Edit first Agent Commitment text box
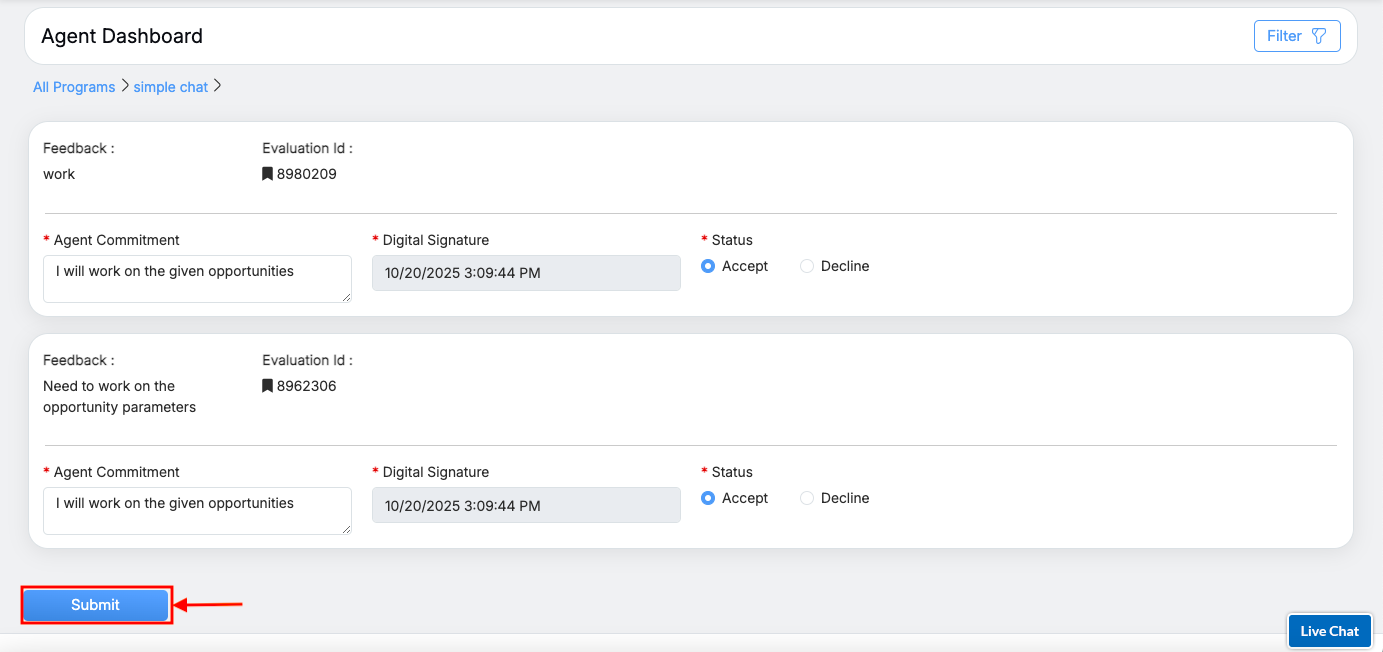 (x=197, y=278)
